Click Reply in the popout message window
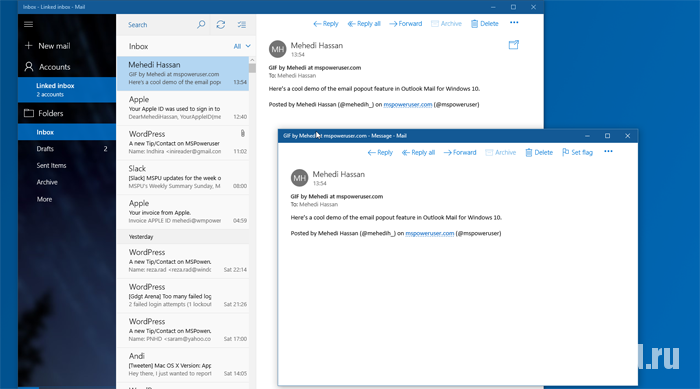The height and width of the screenshot is (389, 700). point(380,152)
